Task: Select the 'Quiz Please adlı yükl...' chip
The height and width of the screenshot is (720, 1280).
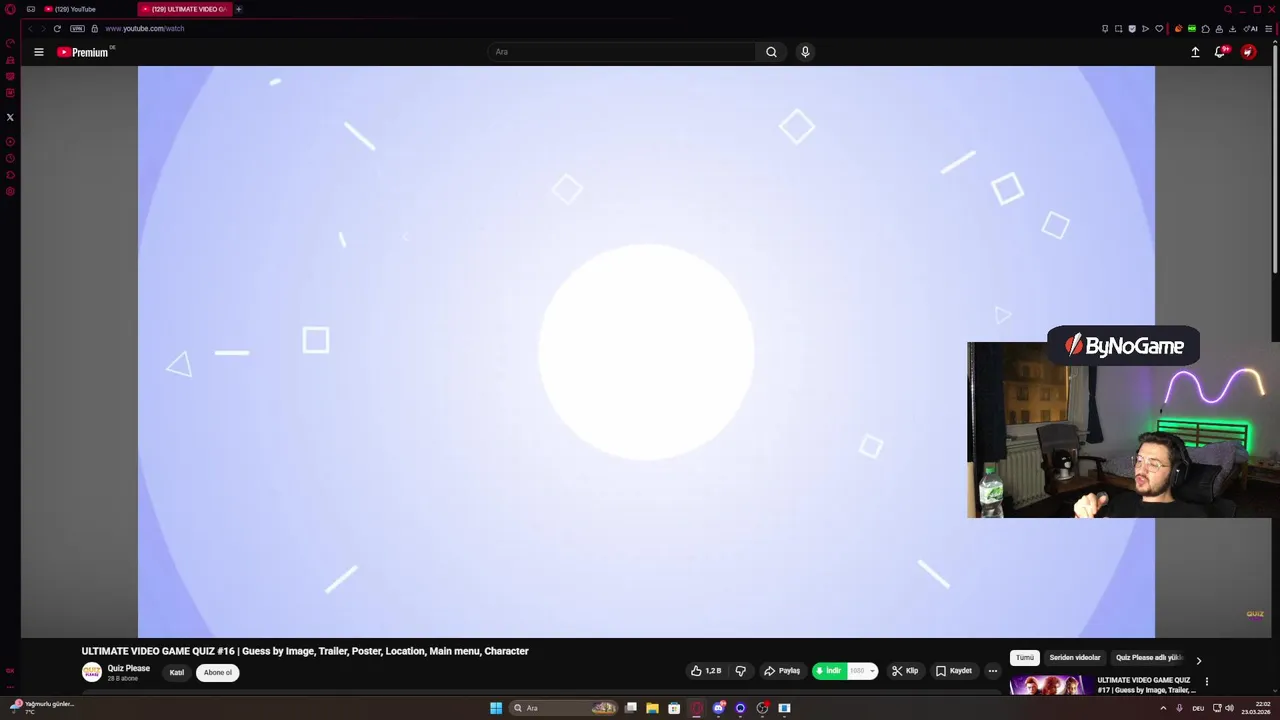Action: [1149, 658]
